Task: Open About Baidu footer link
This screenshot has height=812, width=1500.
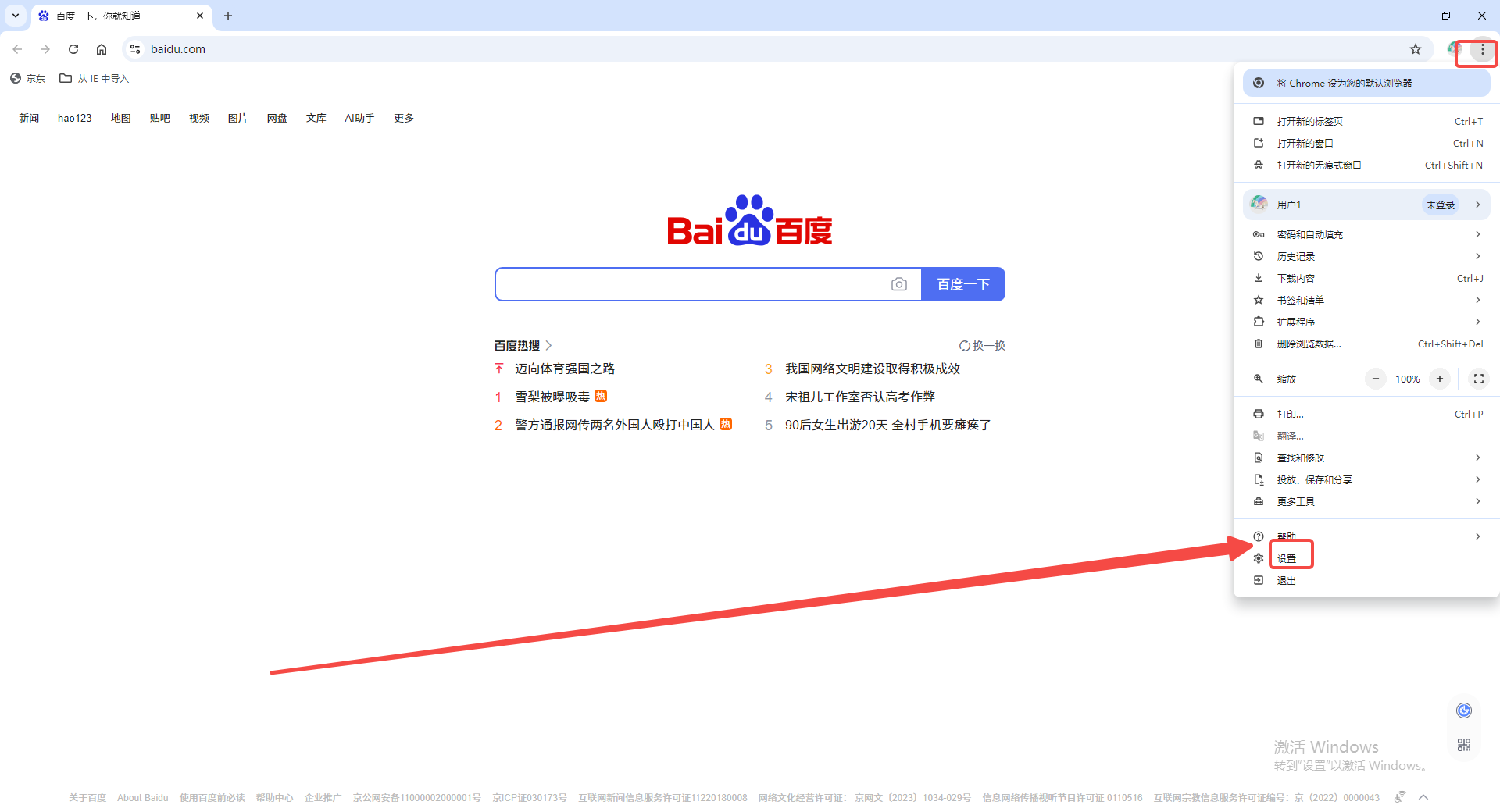Action: coord(143,797)
